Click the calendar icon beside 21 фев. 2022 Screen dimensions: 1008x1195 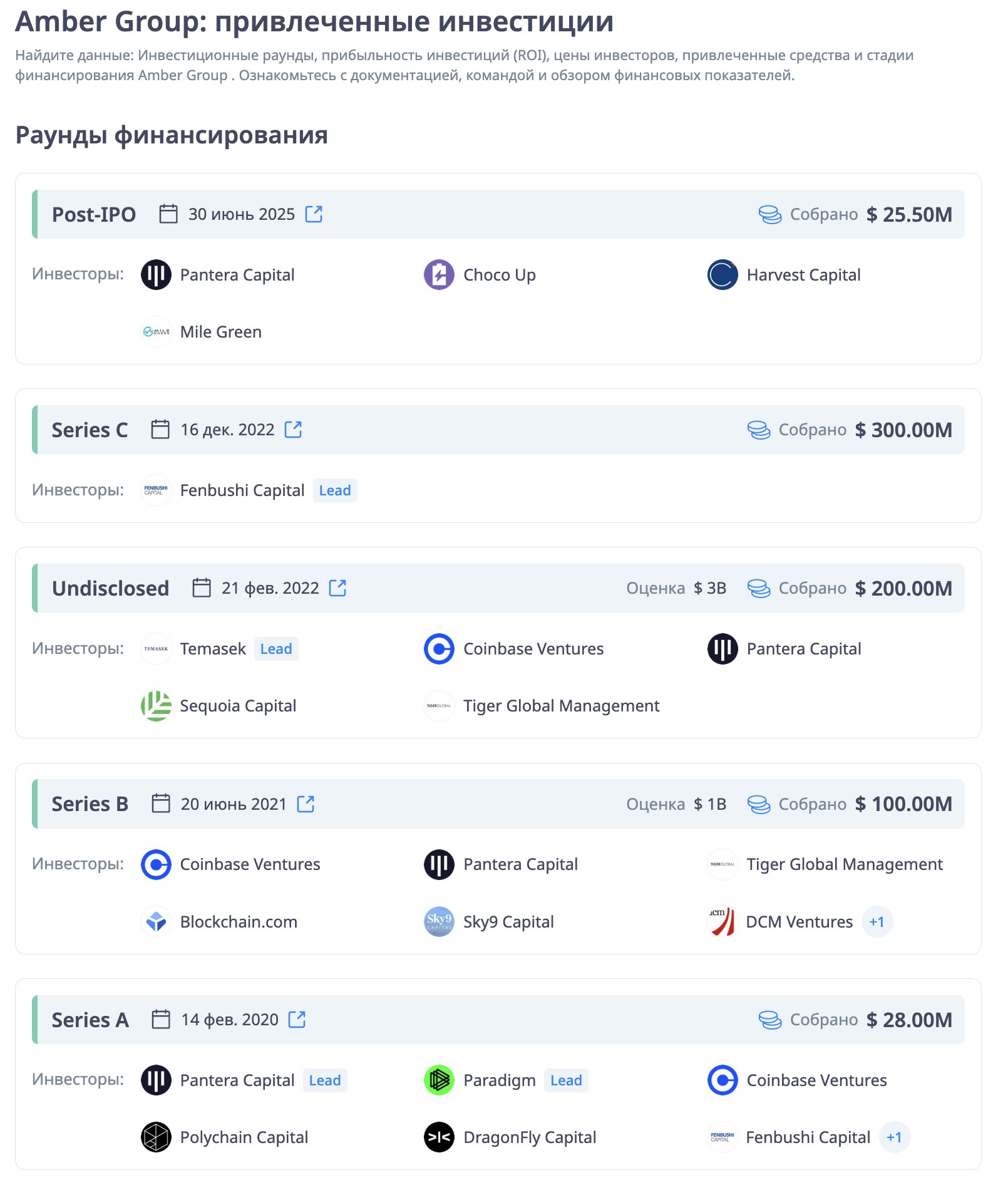202,588
